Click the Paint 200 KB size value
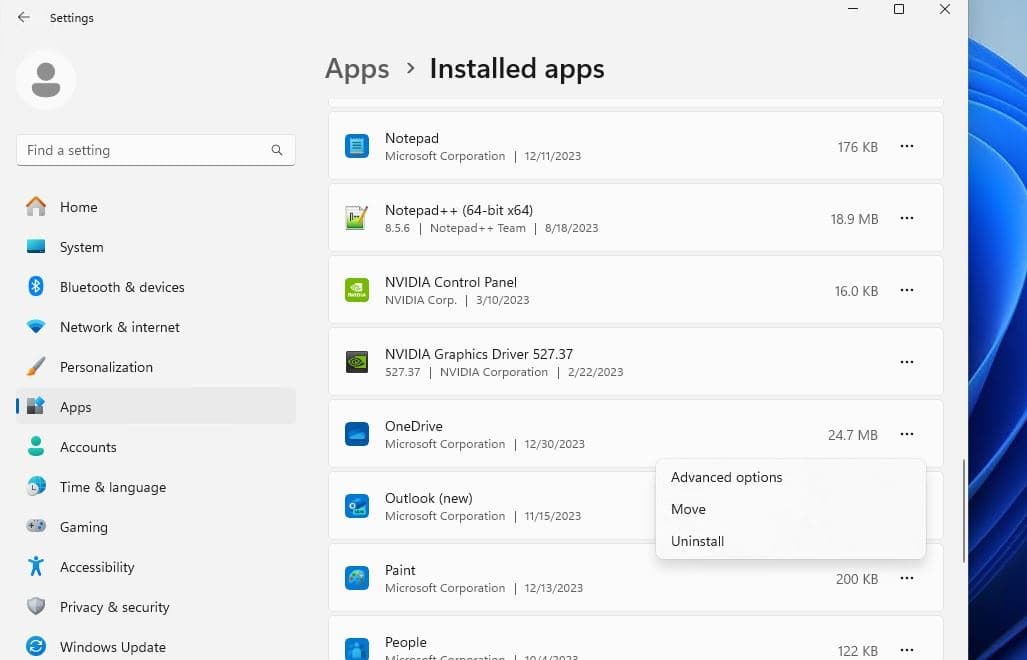Image resolution: width=1027 pixels, height=660 pixels. (x=857, y=579)
